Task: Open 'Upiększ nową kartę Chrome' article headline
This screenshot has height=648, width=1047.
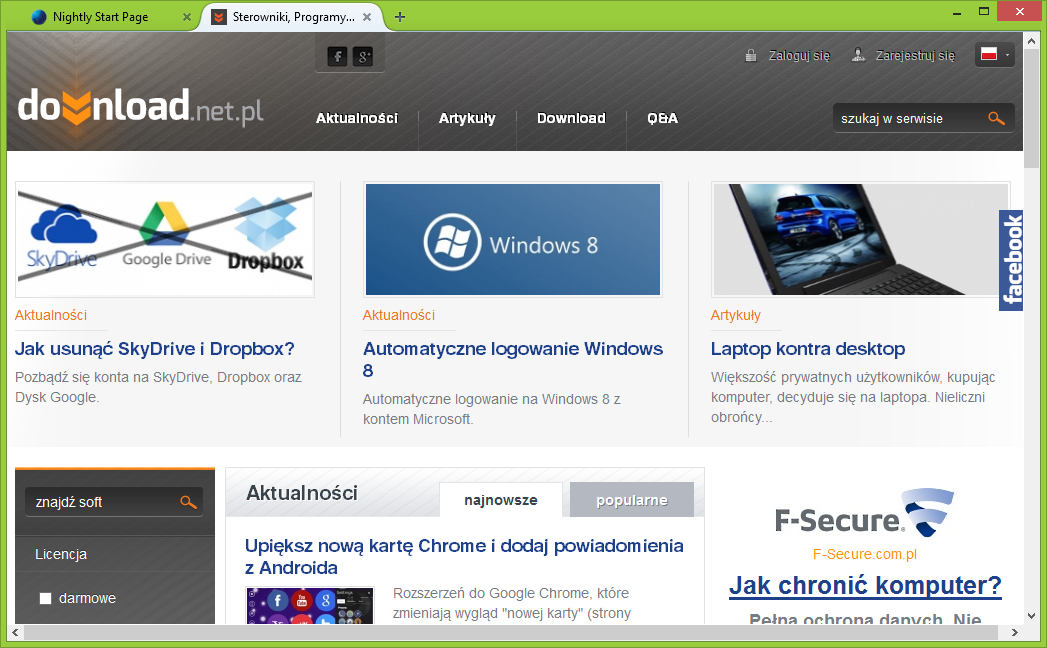Action: coord(464,556)
